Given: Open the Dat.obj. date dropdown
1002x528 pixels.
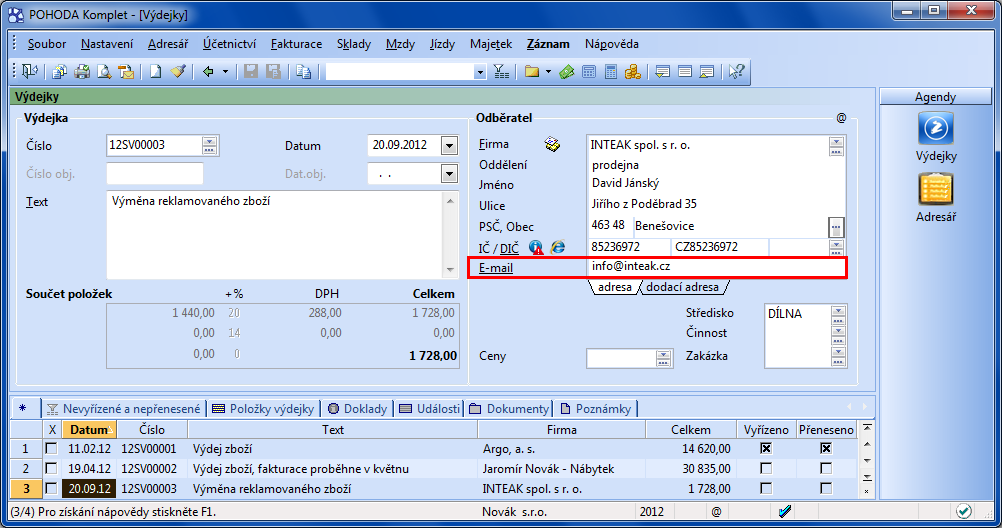Looking at the screenshot, I should click(449, 174).
